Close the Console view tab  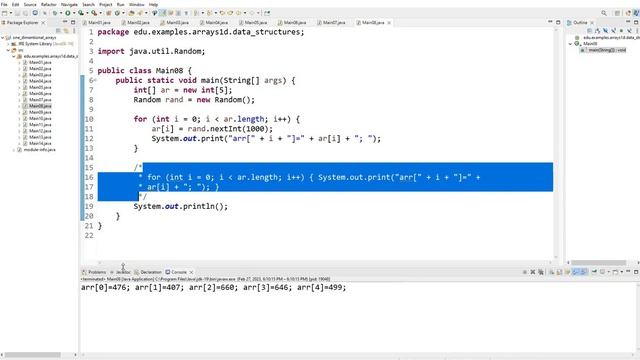(191, 272)
